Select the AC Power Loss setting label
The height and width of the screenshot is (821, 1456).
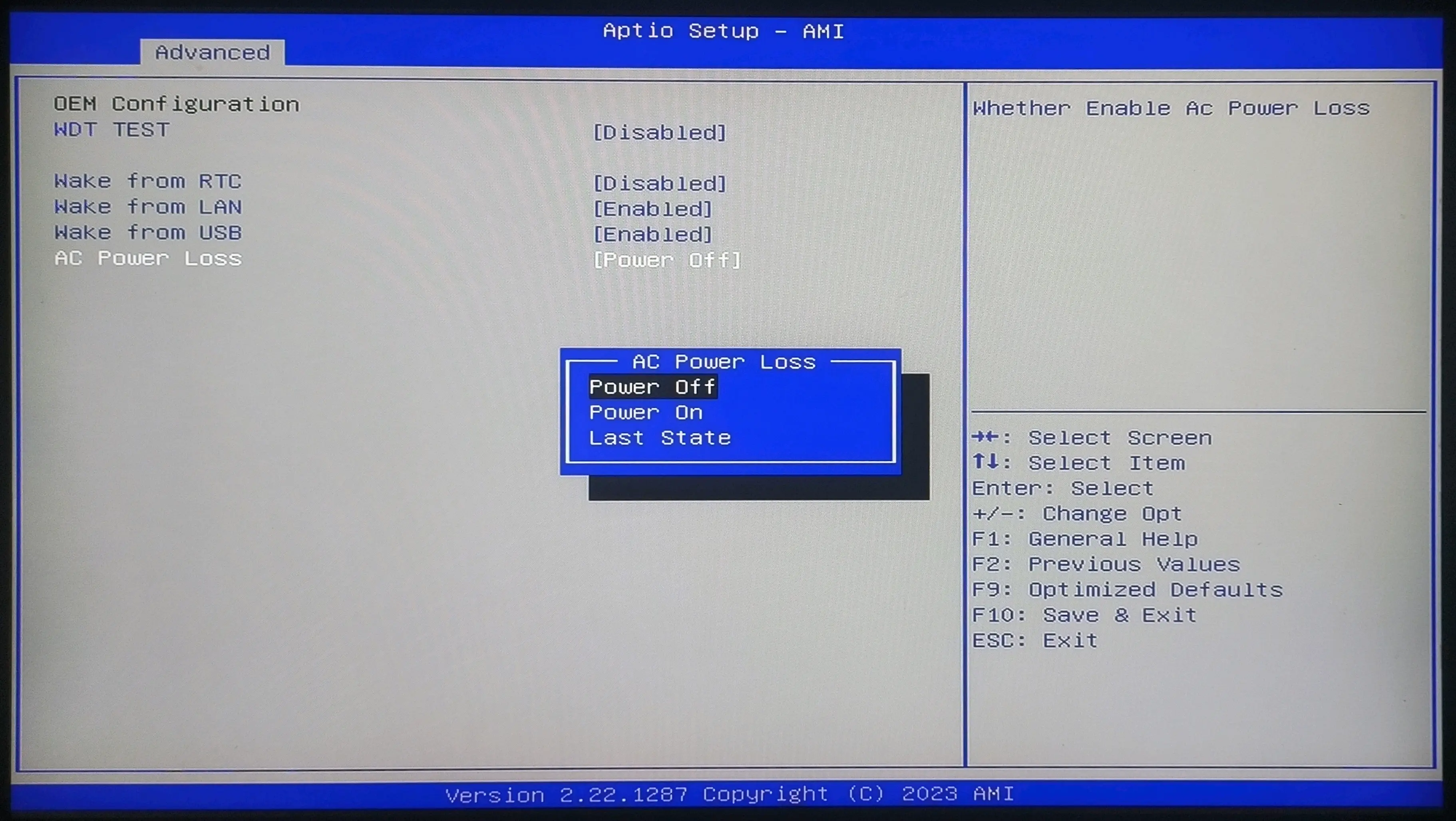coord(147,258)
